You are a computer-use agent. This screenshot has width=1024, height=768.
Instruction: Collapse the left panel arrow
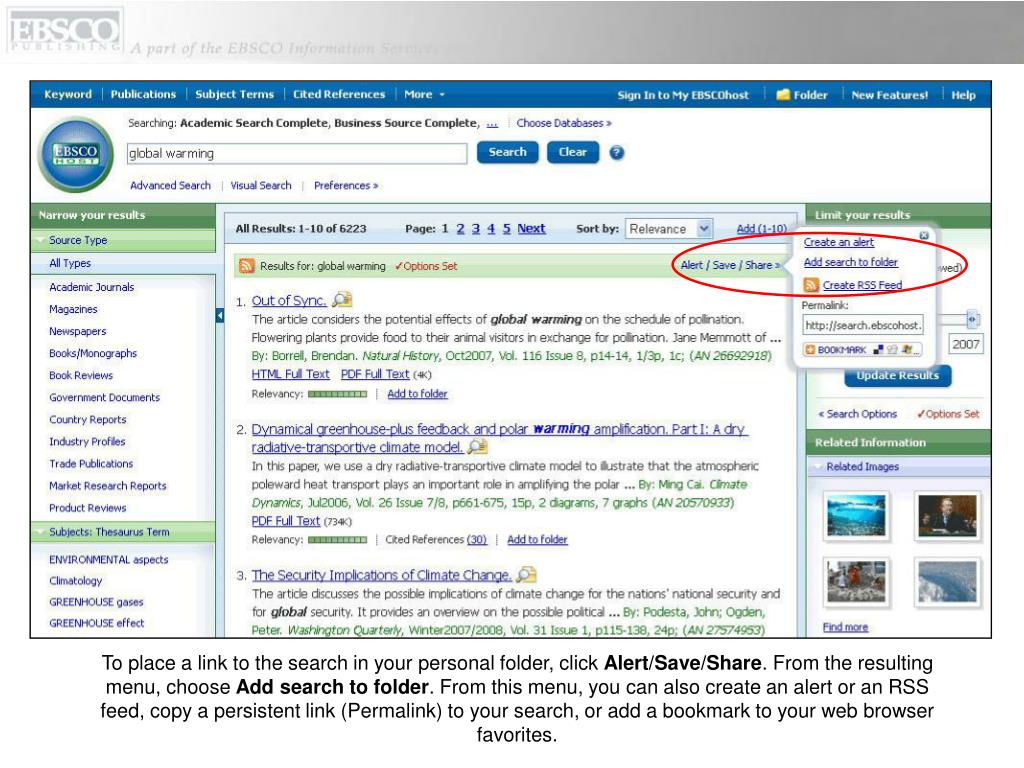coord(220,316)
